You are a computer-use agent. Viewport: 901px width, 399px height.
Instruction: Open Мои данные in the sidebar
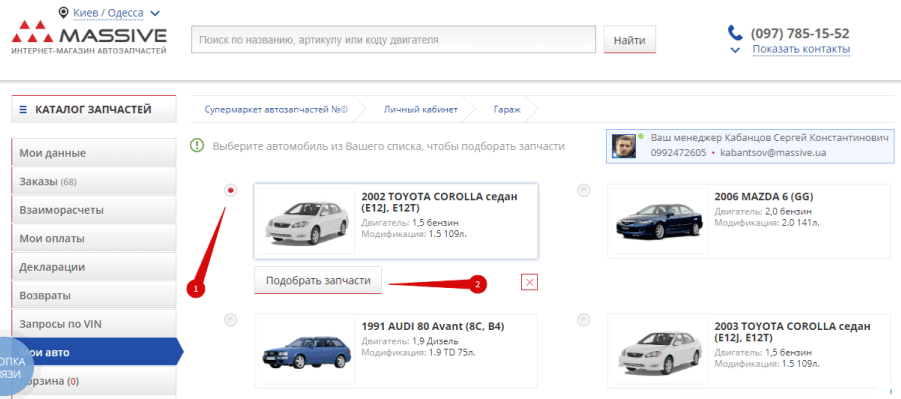click(94, 153)
